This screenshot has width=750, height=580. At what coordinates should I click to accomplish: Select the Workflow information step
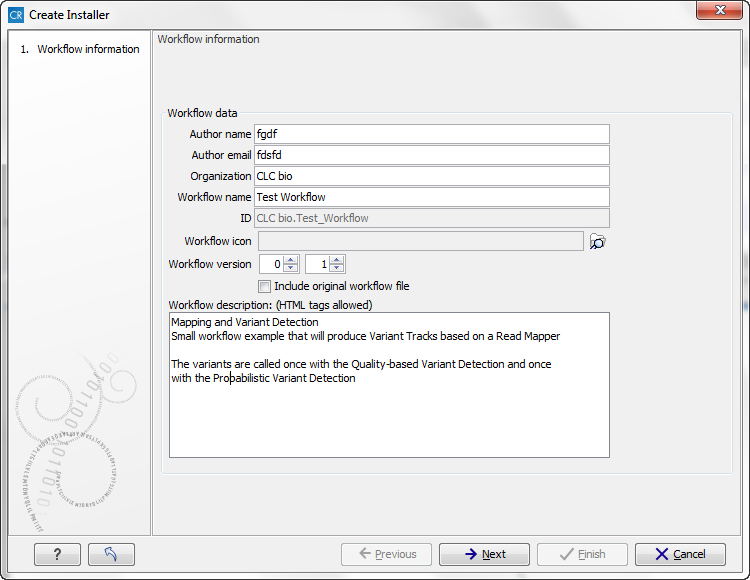(80, 49)
